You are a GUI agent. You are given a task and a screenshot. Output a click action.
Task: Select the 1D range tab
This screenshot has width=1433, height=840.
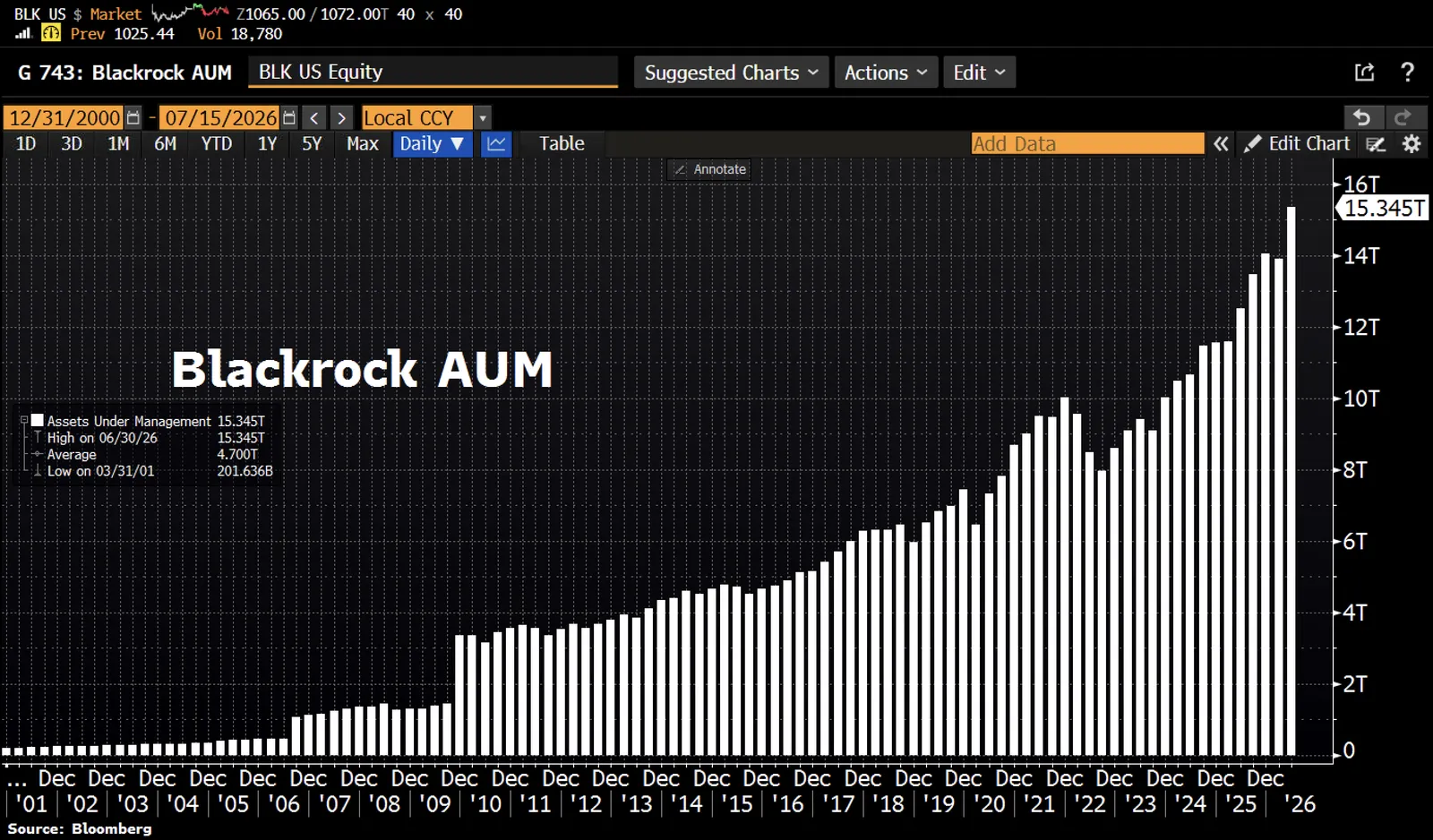(x=26, y=143)
